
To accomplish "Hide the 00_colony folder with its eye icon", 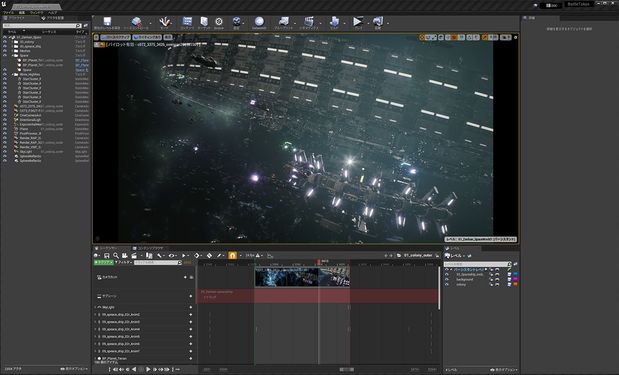I will (5, 42).
